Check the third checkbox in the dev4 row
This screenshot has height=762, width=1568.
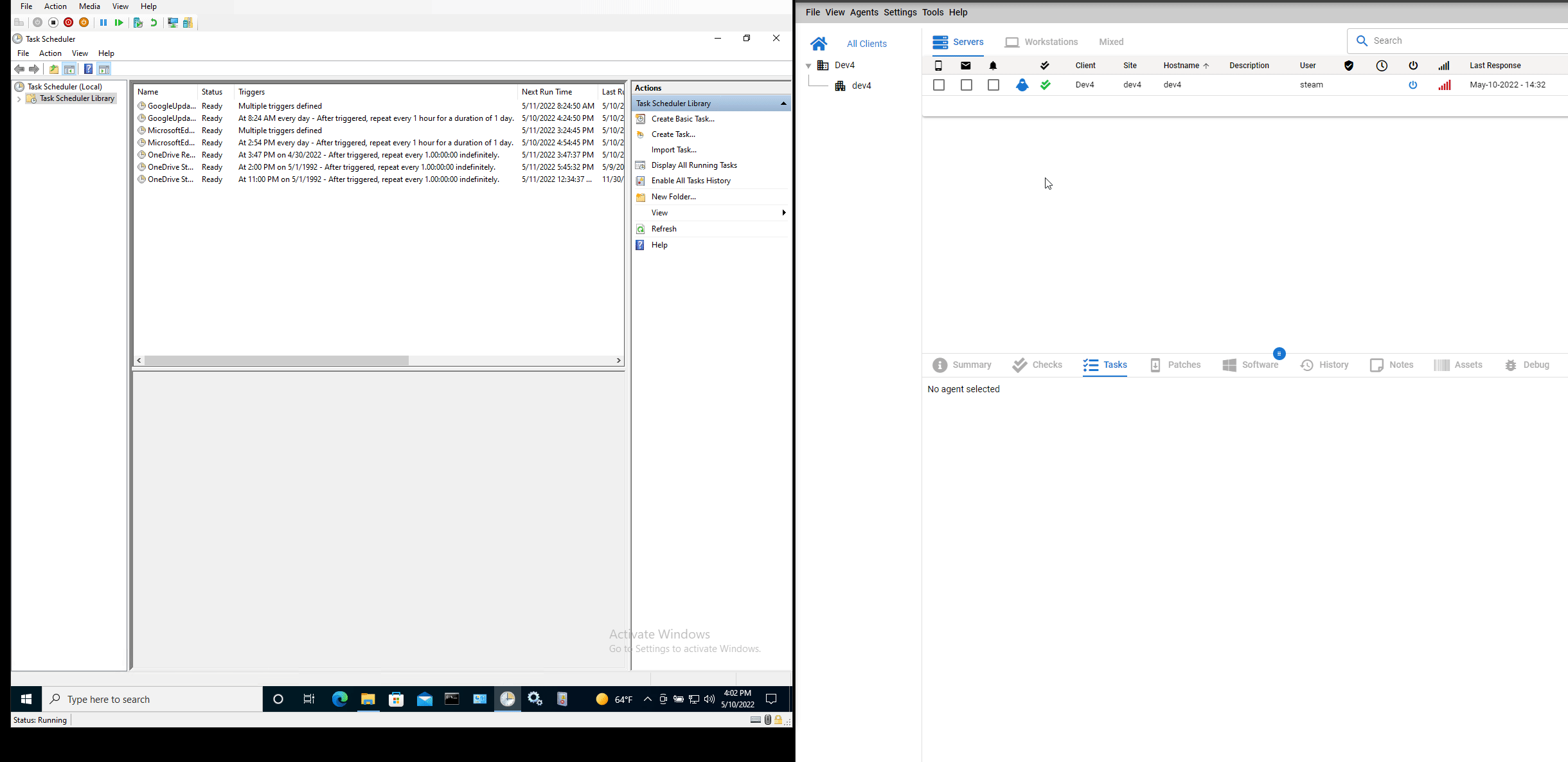click(x=993, y=85)
